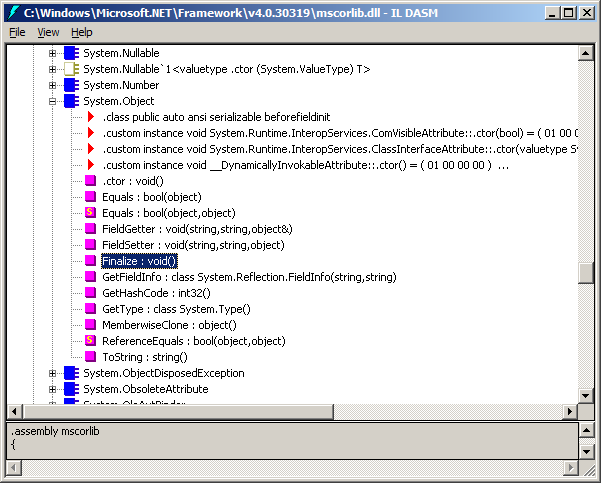601x483 pixels.
Task: Click the GetType method icon
Action: point(90,309)
